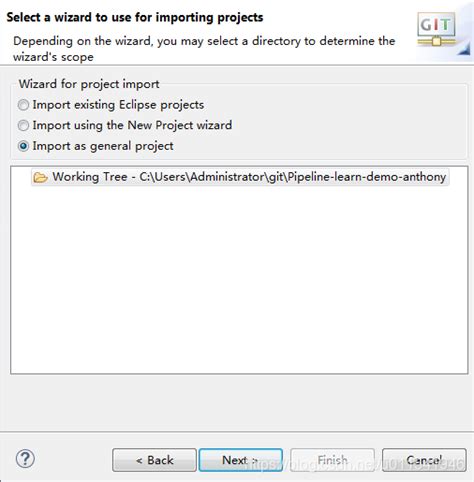The width and height of the screenshot is (474, 482).
Task: Select the Import as general project radio button
Action: coord(23,146)
